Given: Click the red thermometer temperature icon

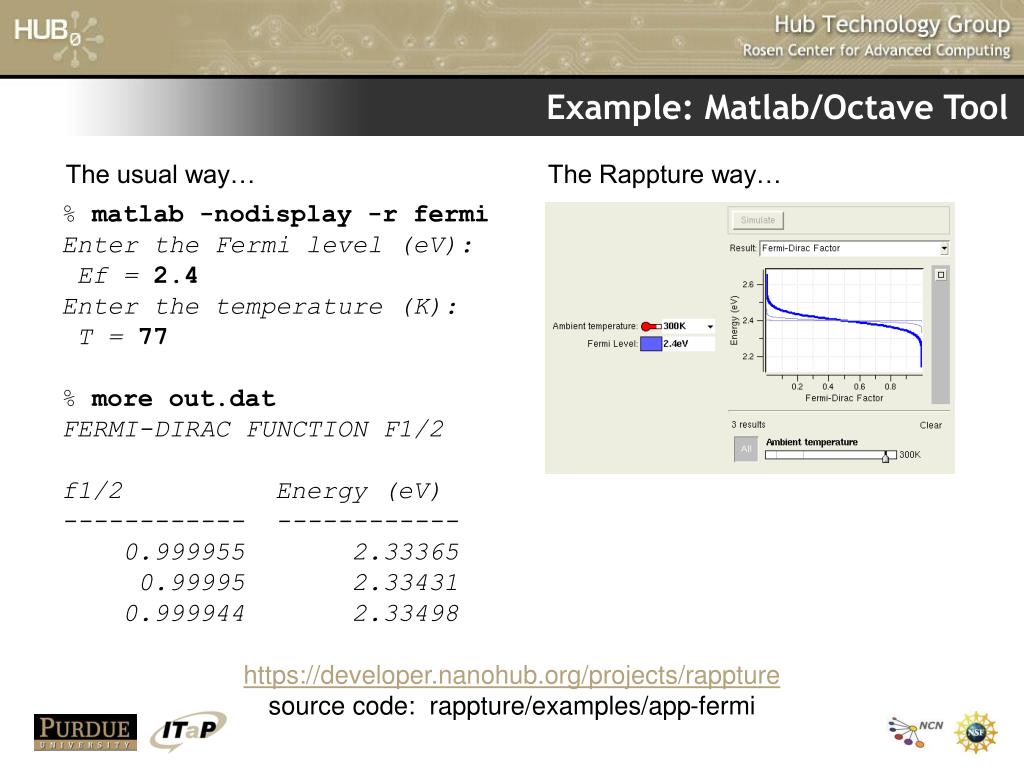Looking at the screenshot, I should tap(650, 326).
